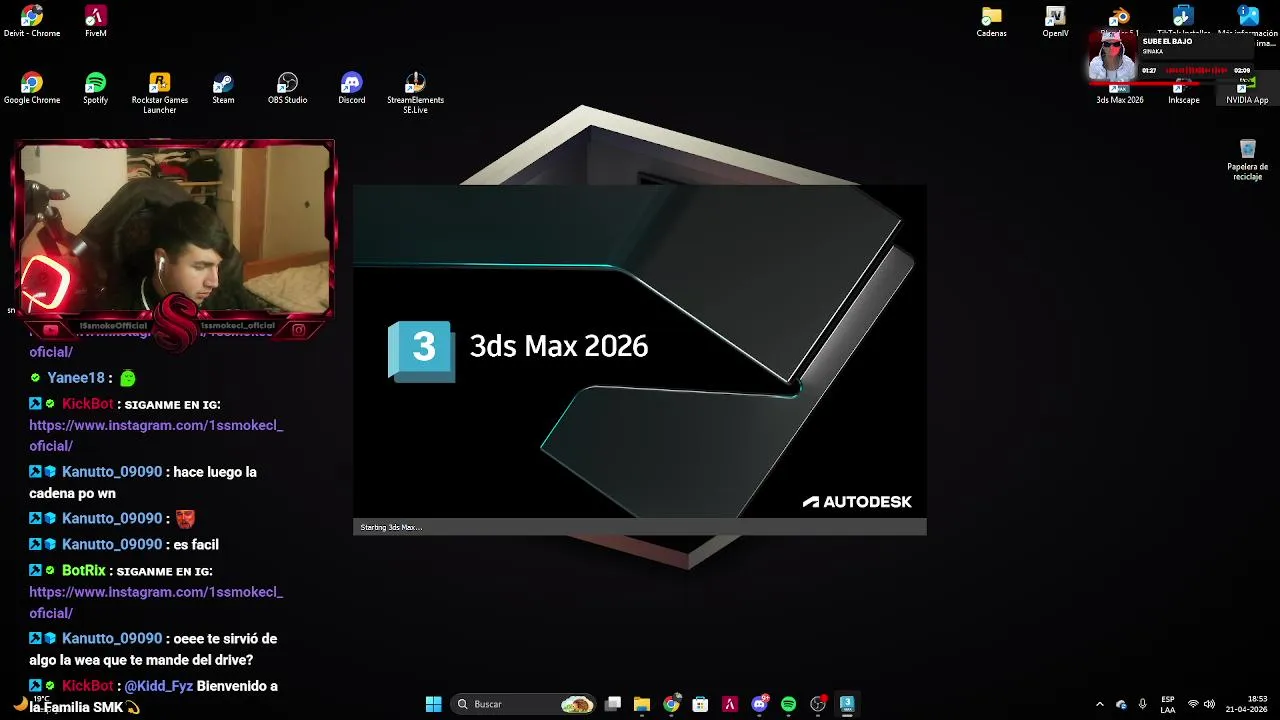Open the Cadenas folder on desktop
This screenshot has width=1280, height=720.
click(x=992, y=21)
